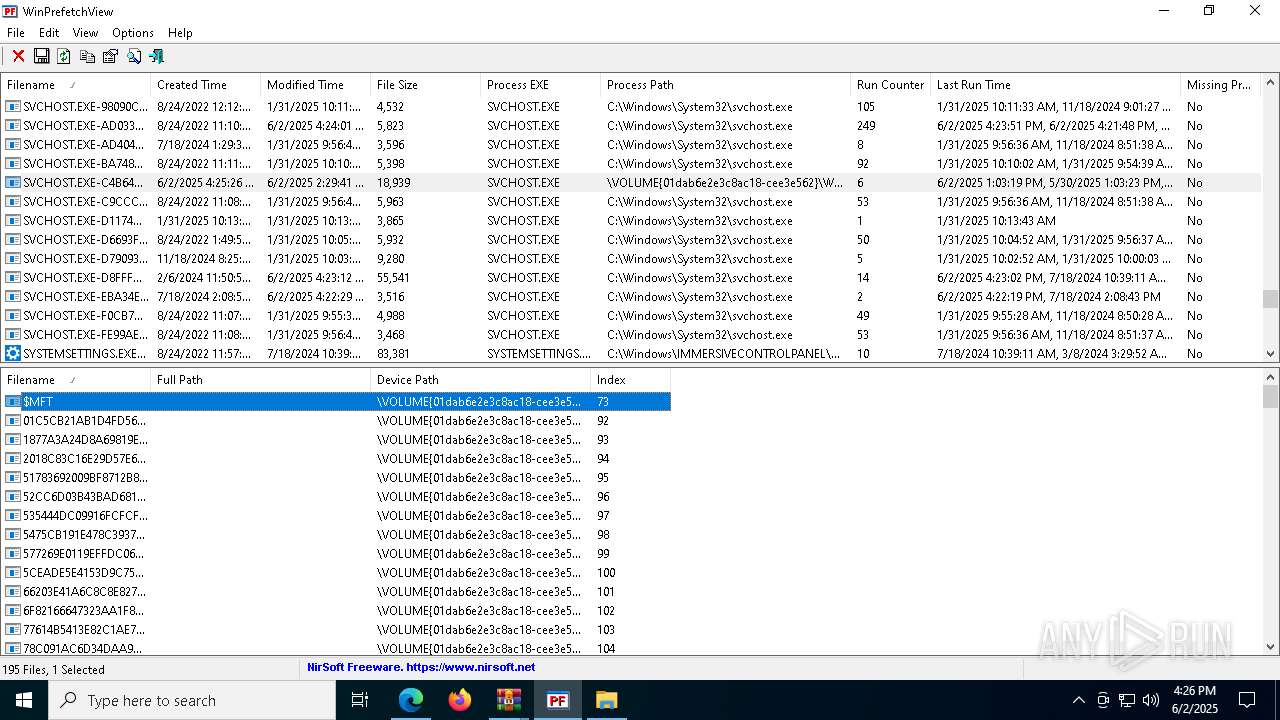Open the File menu

pos(16,33)
